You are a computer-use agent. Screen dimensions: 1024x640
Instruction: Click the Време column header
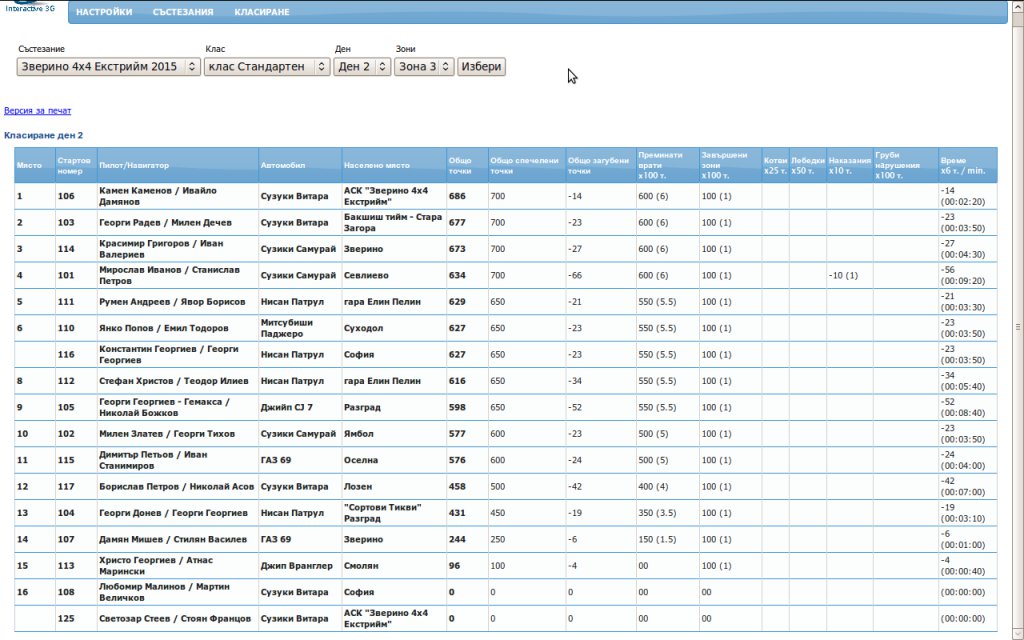pos(967,165)
